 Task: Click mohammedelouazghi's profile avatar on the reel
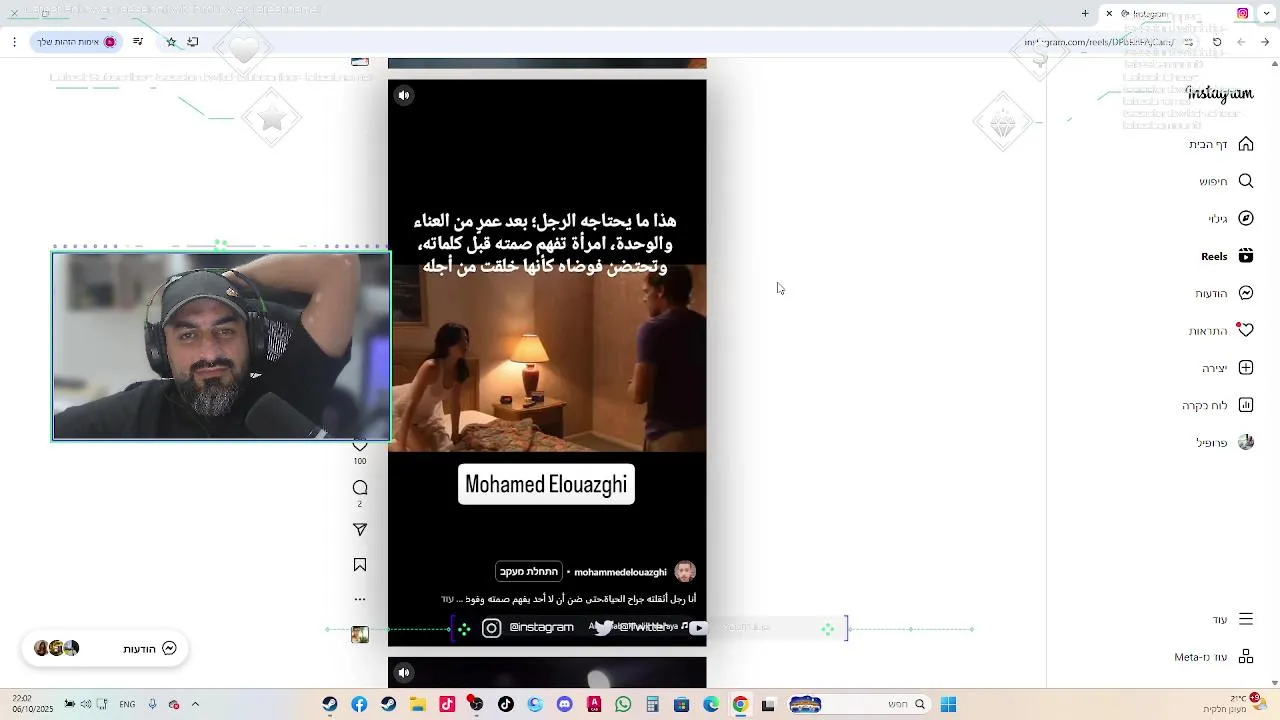tap(685, 572)
